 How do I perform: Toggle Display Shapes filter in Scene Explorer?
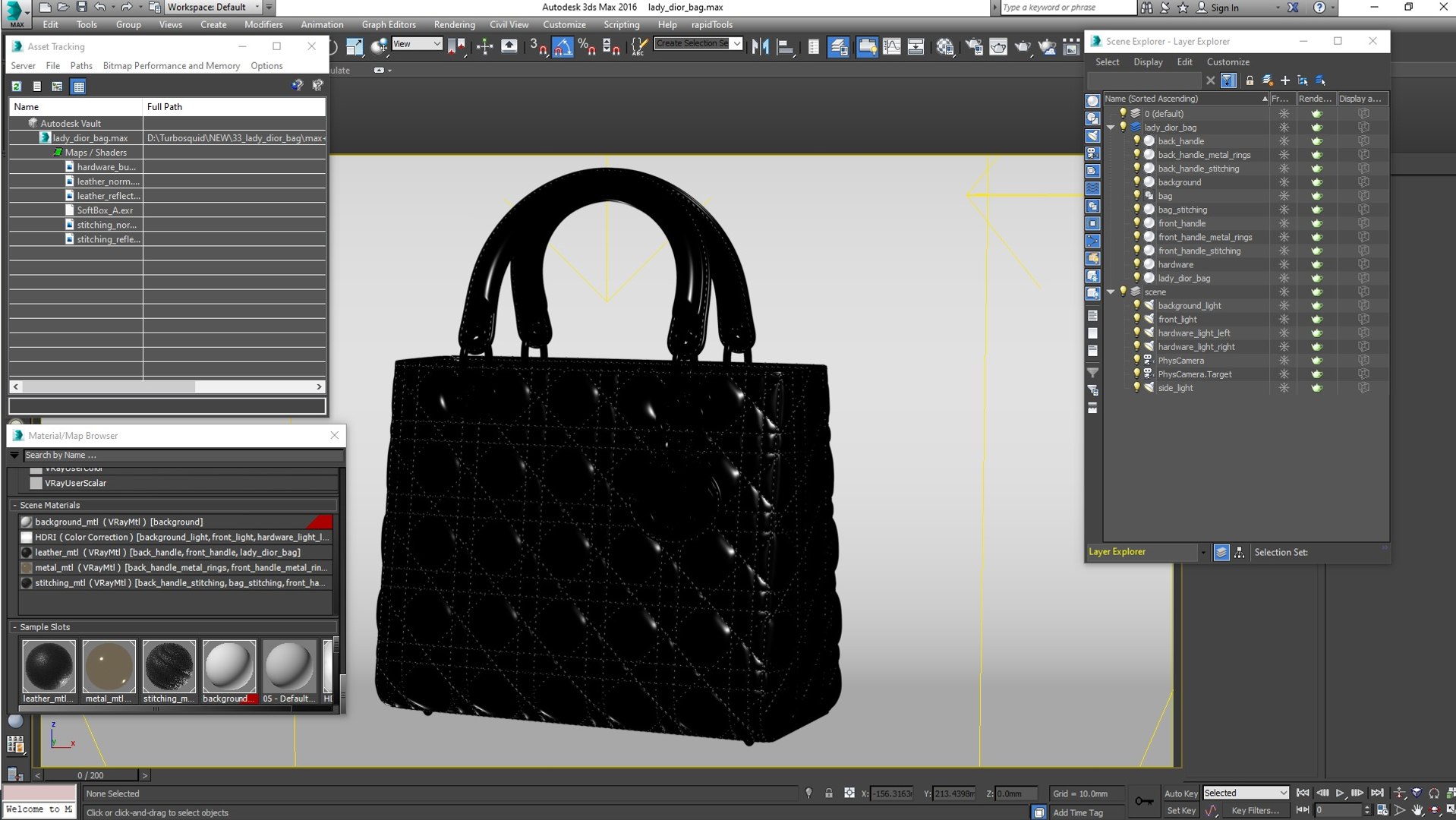pos(1092,118)
